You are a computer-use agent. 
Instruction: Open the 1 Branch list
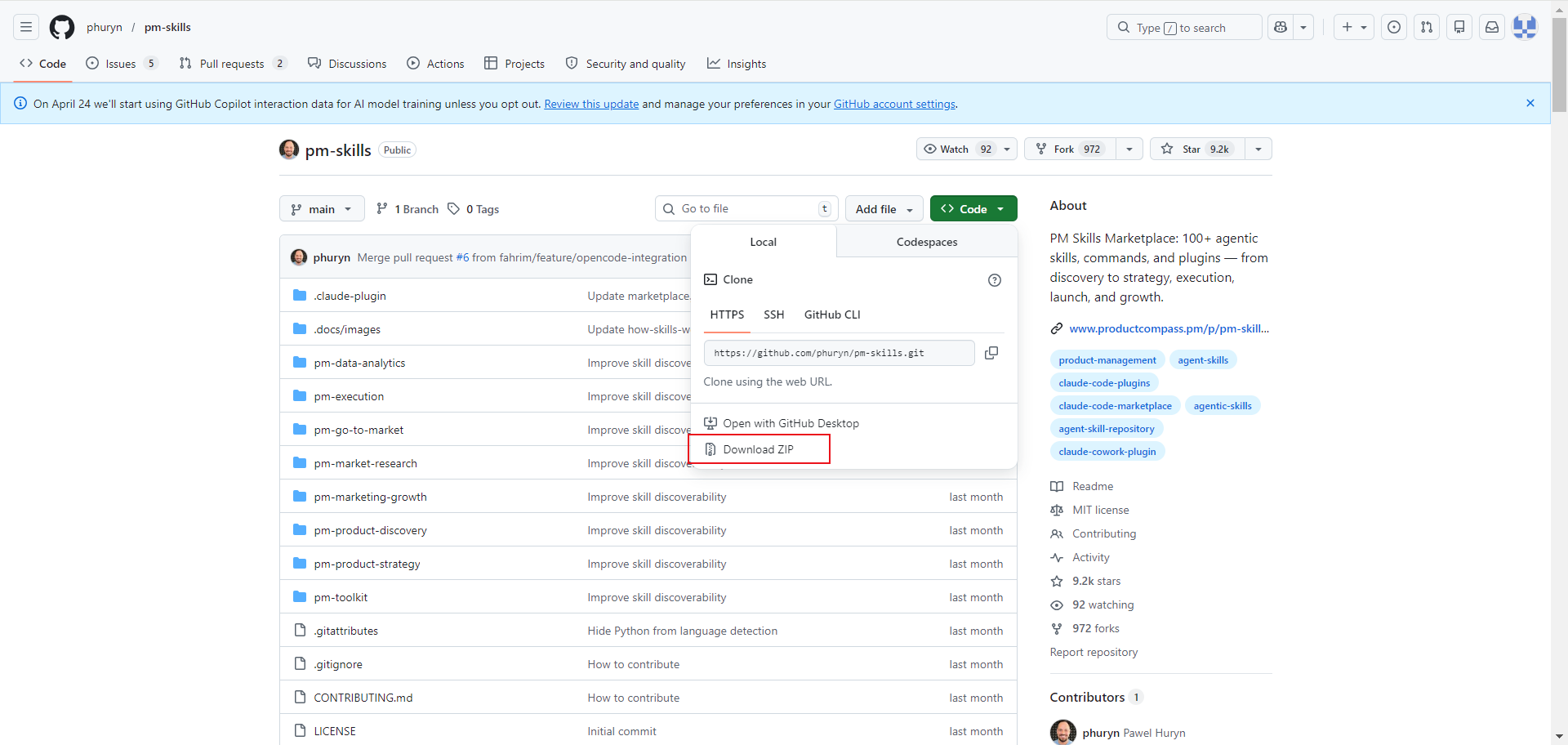coord(407,209)
